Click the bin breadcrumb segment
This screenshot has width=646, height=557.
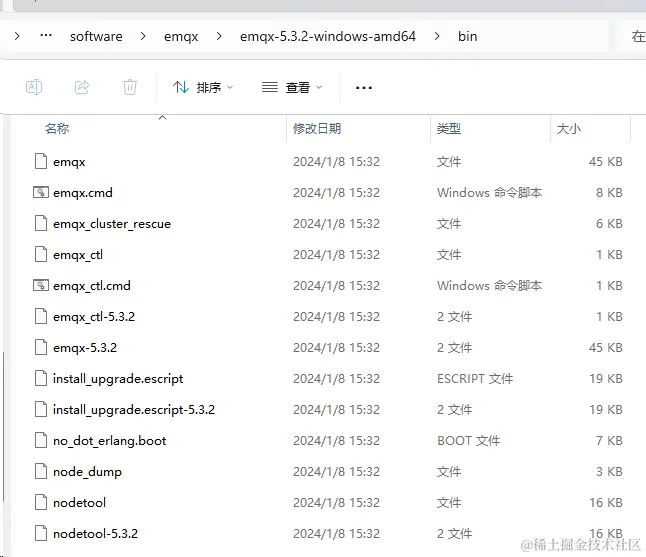468,37
